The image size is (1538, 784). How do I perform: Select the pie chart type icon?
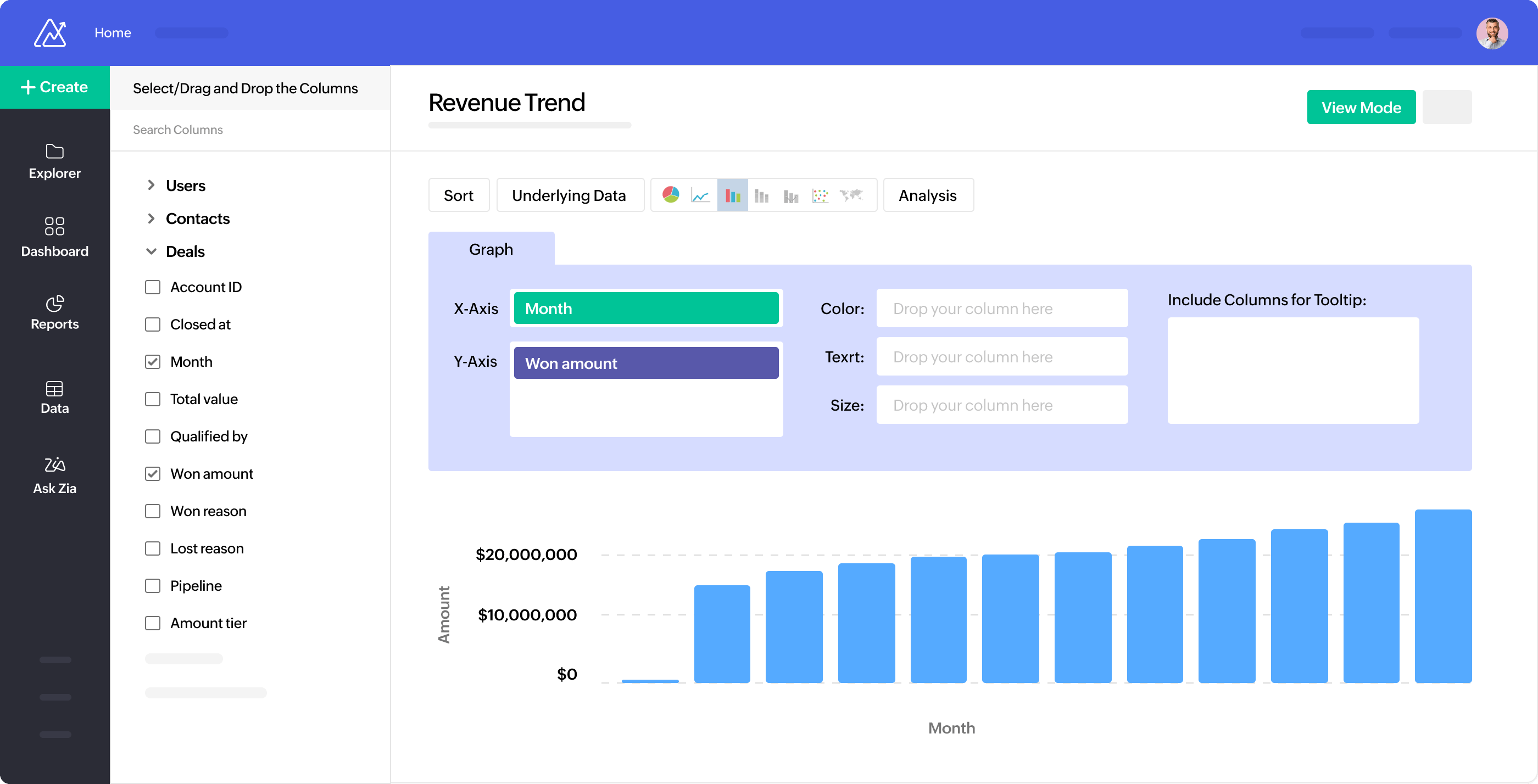[x=671, y=195]
